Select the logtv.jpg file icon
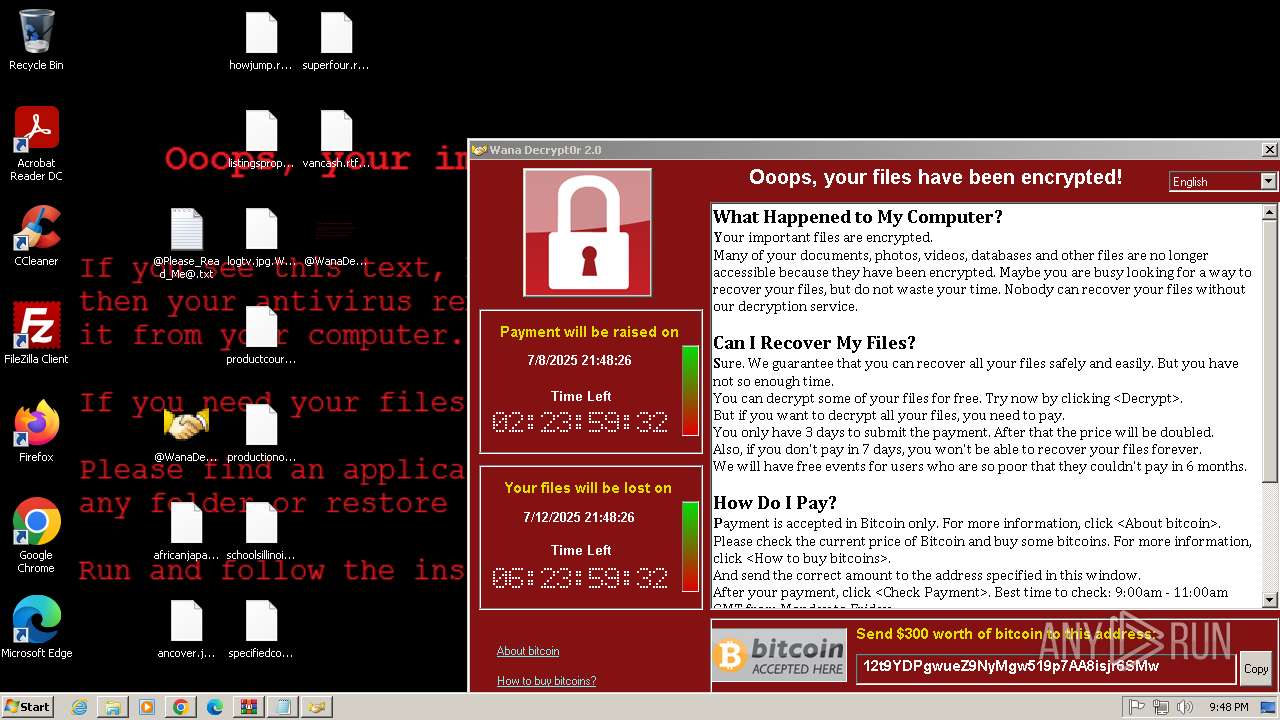 pyautogui.click(x=261, y=238)
